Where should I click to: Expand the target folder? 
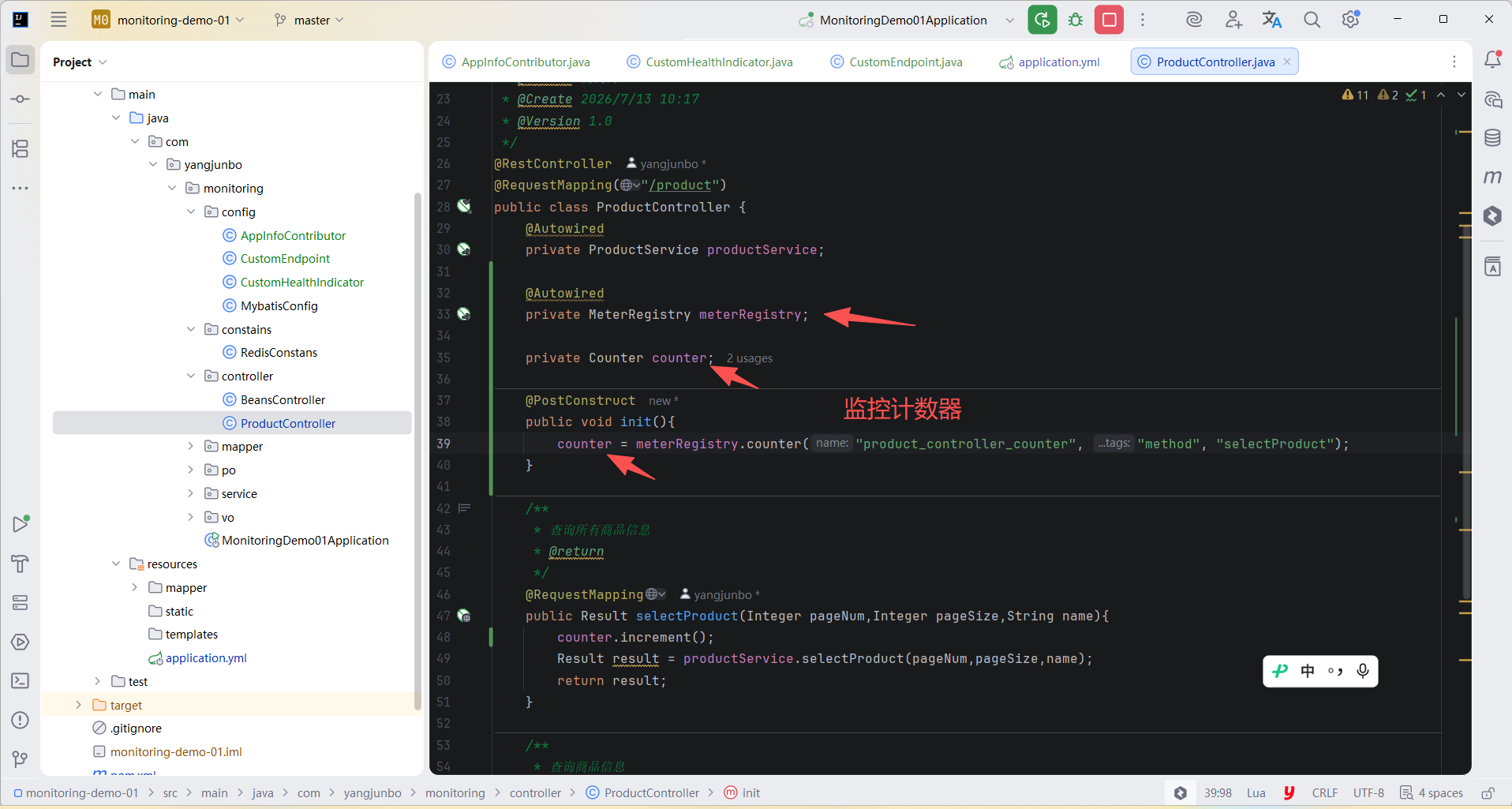pos(78,705)
